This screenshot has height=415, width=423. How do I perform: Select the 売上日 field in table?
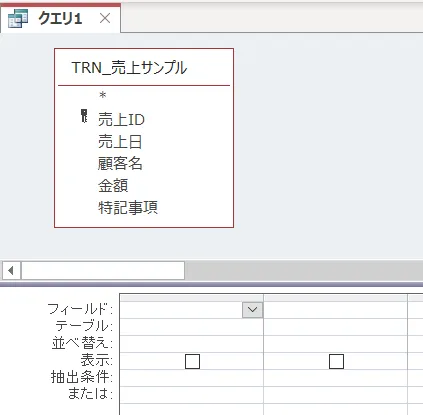(x=120, y=141)
